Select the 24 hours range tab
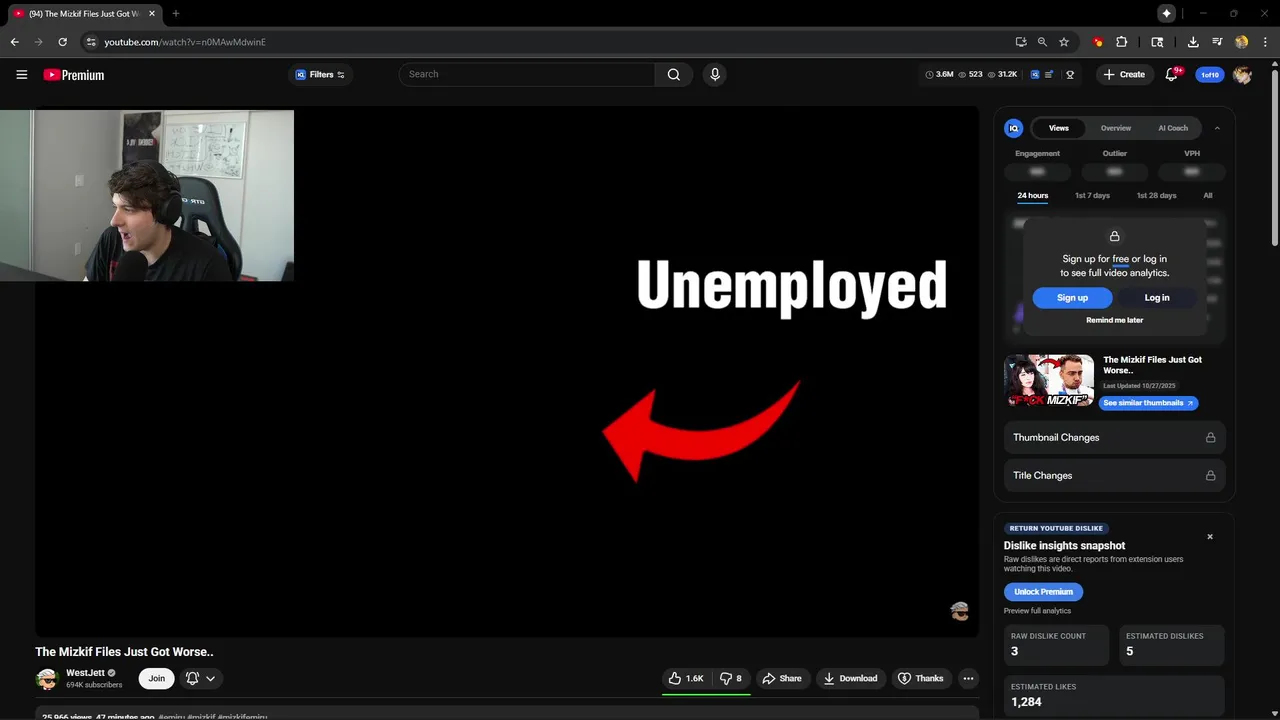 click(x=1033, y=196)
